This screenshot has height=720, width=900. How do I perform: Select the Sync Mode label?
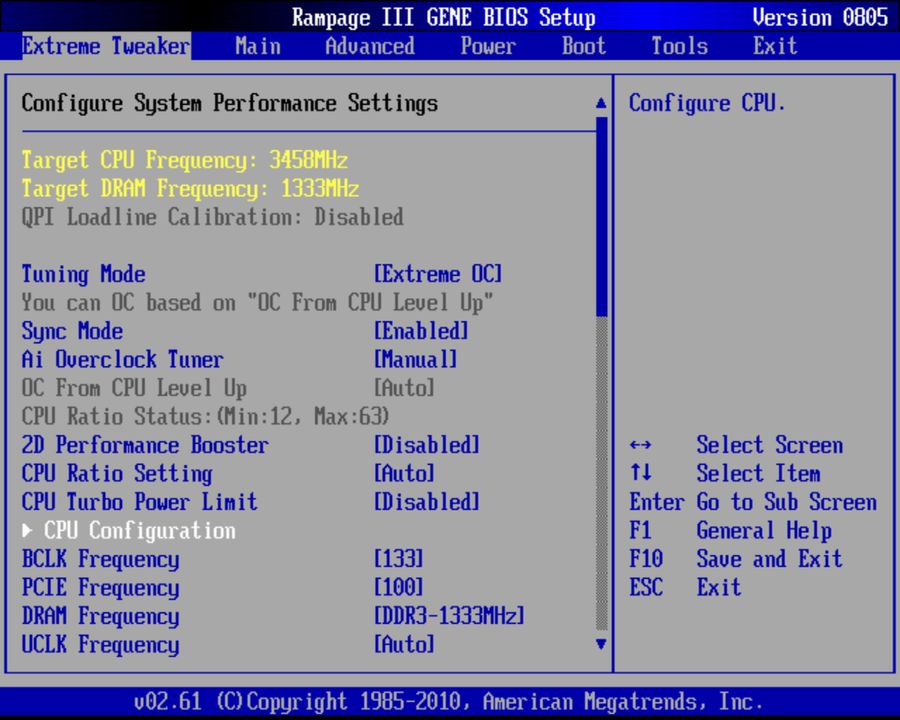(72, 331)
